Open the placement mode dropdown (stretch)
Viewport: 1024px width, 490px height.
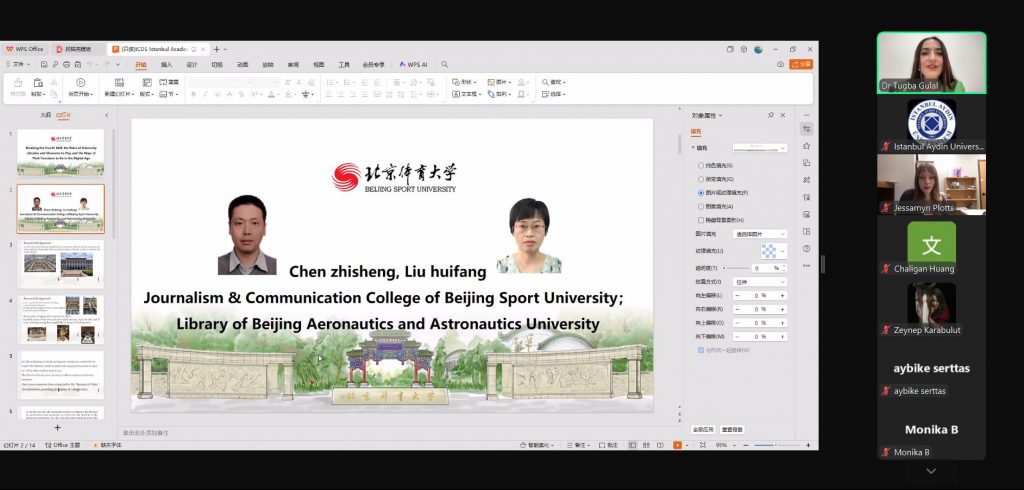click(x=760, y=282)
